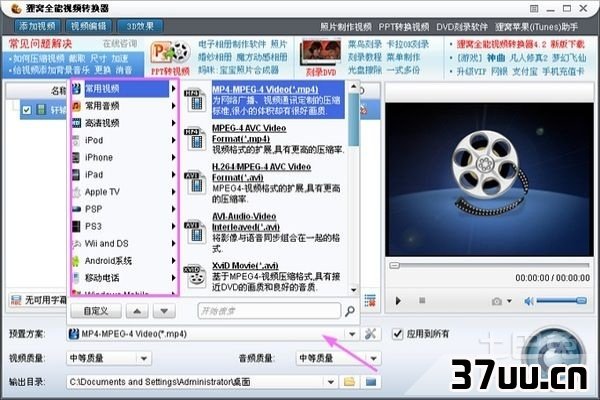The image size is (600, 400).
Task: Choose XviD Movie(*.avi) format
Action: [278, 276]
